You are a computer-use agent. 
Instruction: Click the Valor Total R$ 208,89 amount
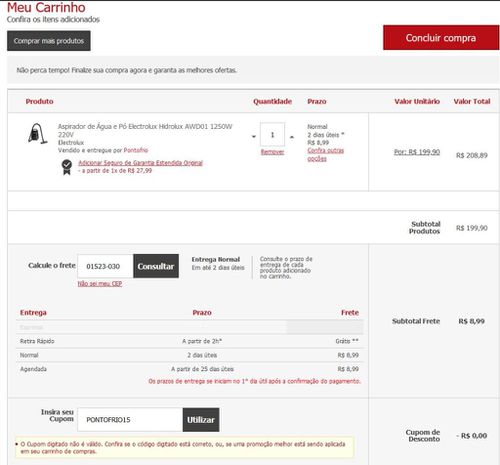tap(472, 155)
